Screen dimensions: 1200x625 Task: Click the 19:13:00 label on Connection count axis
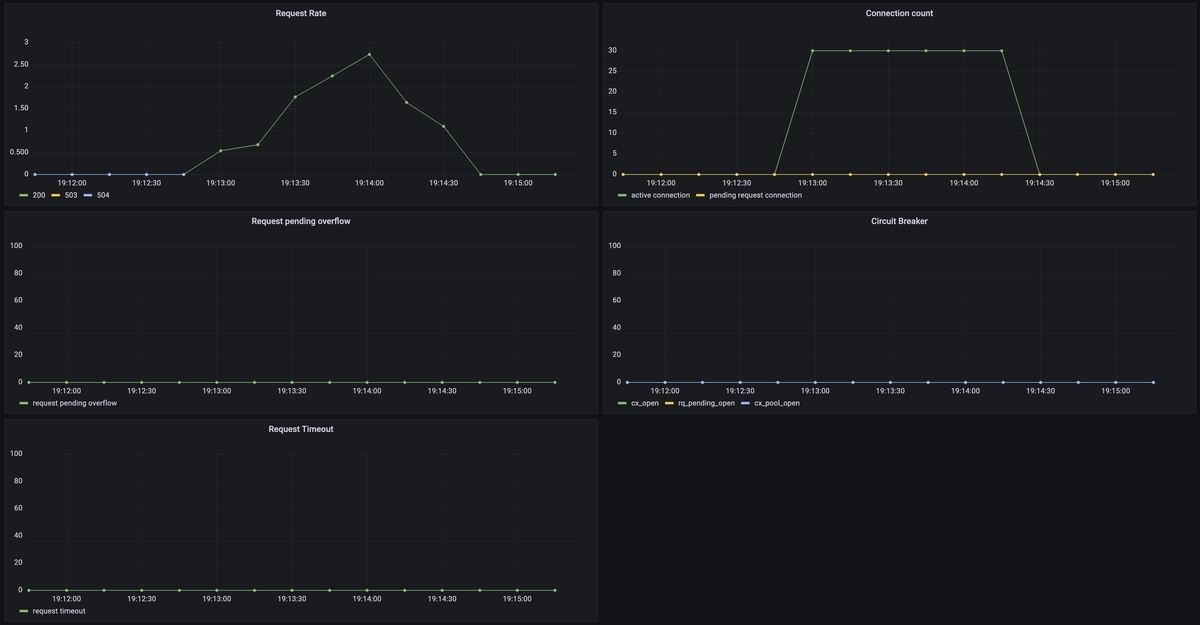pyautogui.click(x=812, y=183)
